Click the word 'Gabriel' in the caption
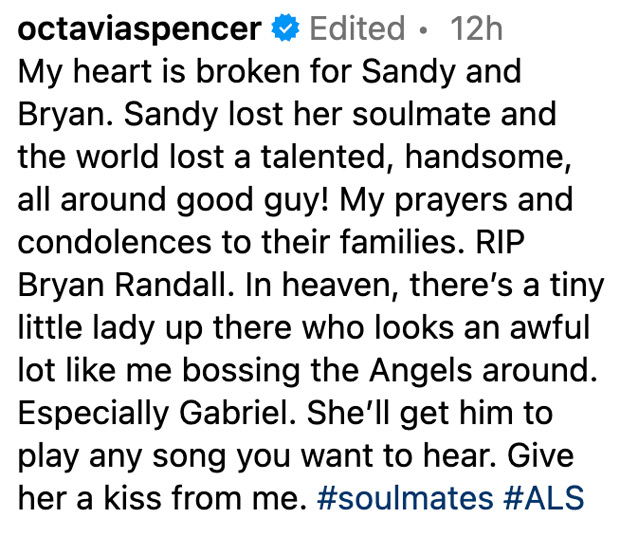620x537 pixels. click(237, 413)
